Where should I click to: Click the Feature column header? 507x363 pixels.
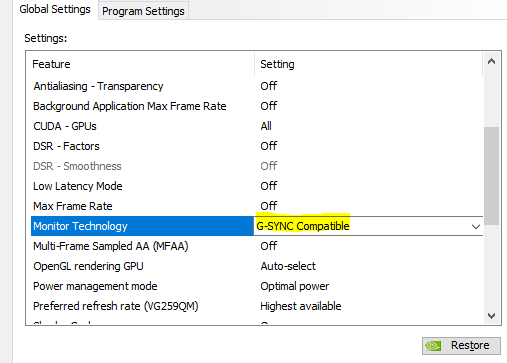tap(140, 64)
